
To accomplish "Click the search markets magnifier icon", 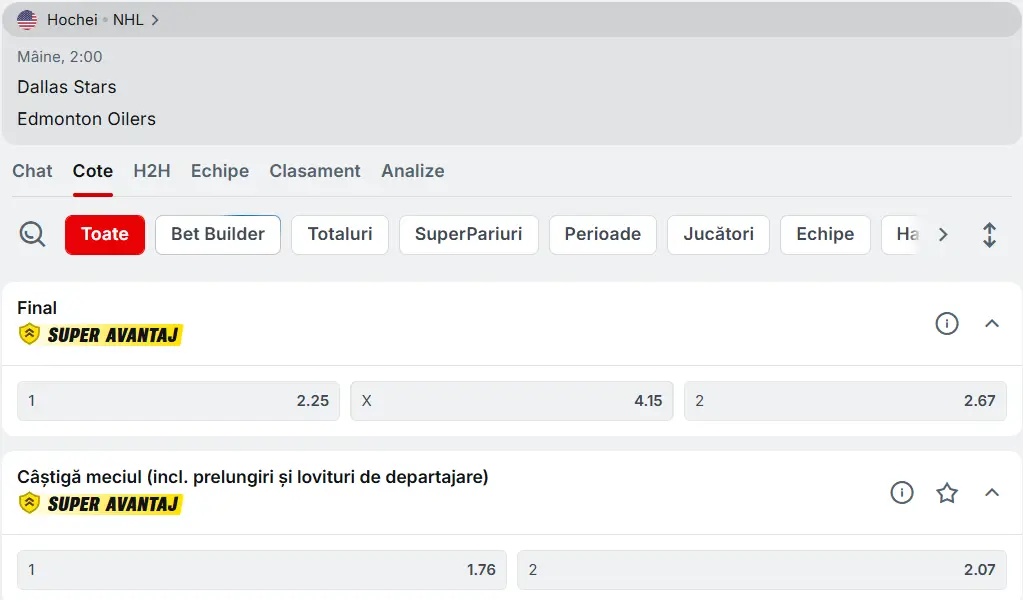I will [x=32, y=235].
